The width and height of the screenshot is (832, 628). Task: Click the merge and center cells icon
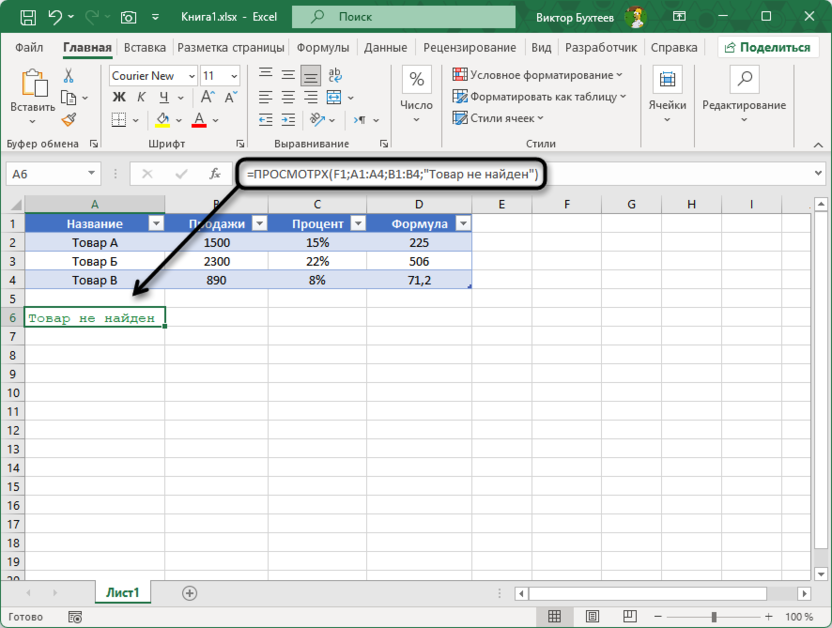coord(335,97)
